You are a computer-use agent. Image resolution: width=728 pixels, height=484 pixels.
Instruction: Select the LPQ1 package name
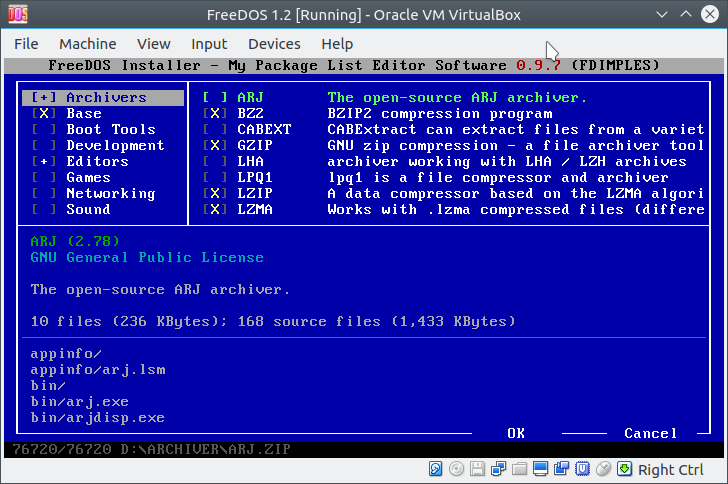pos(255,177)
